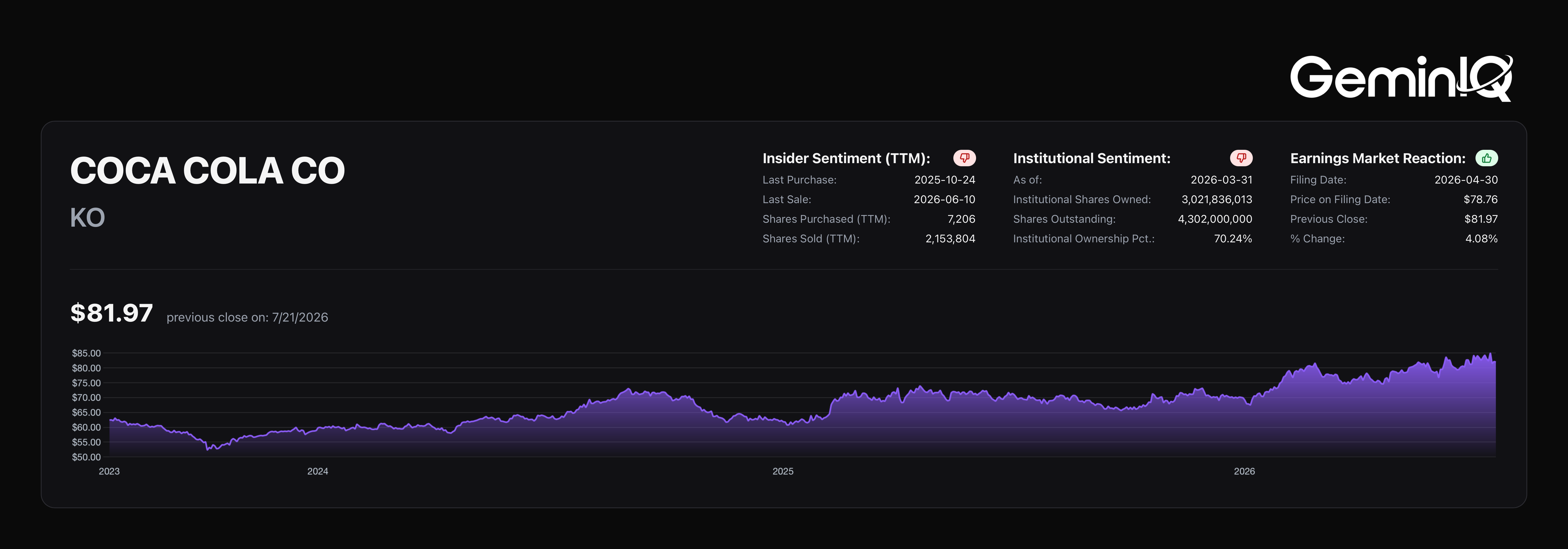Click the Price on Filing Date $78.76
Screen dimensions: 1568x549
coord(1480,200)
